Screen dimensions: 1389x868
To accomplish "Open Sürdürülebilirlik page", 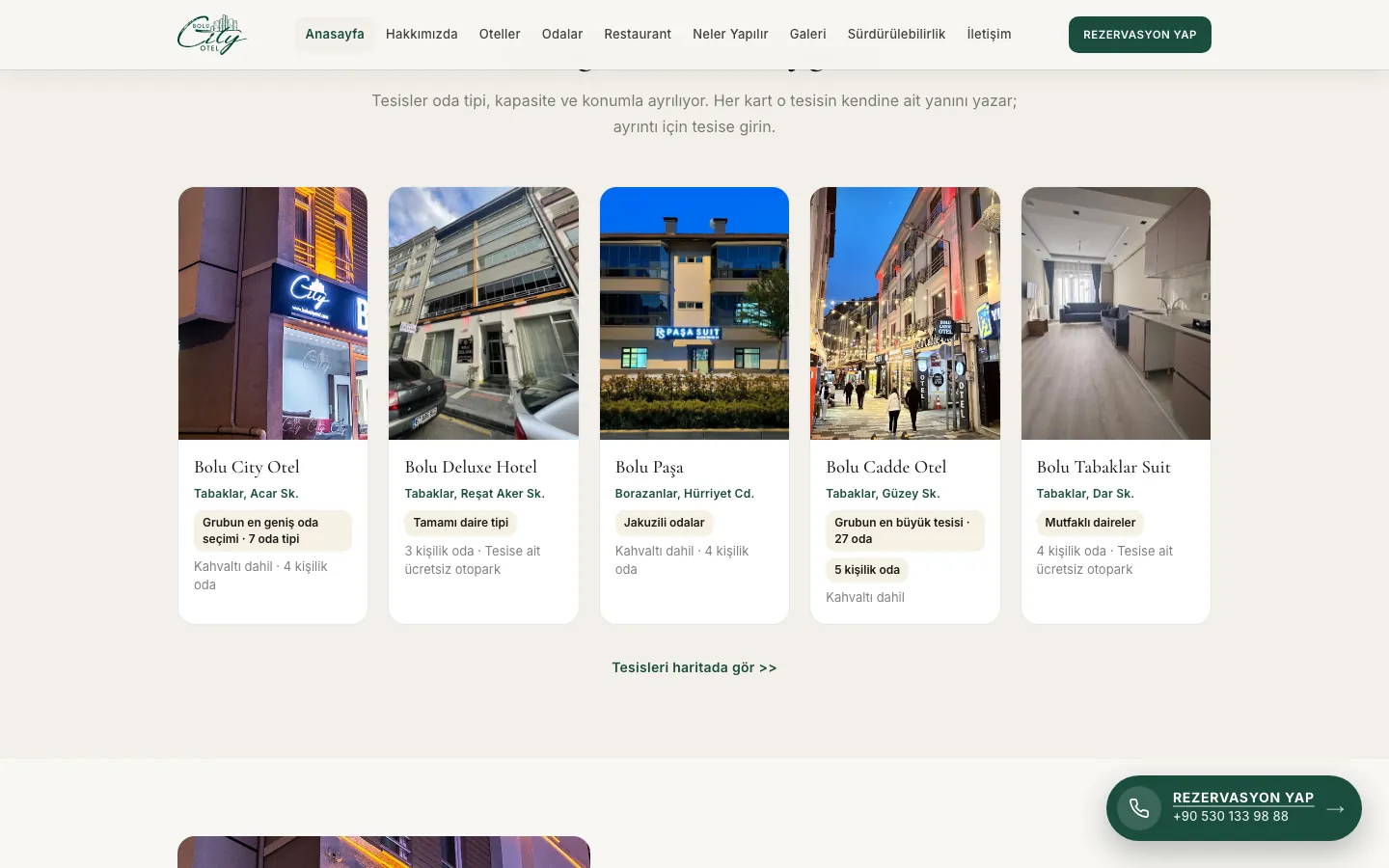I will 897,34.
